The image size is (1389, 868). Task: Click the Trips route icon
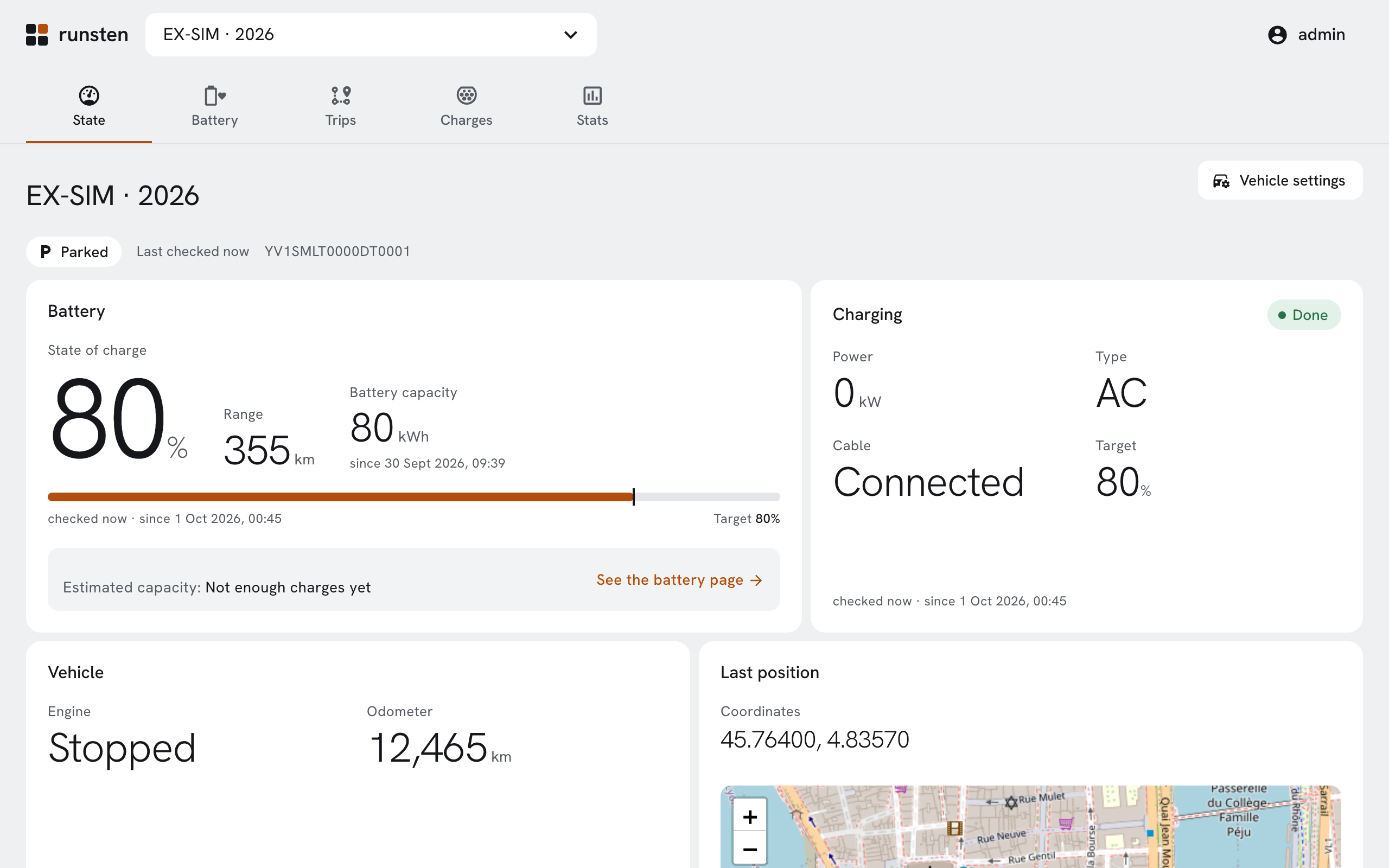341,95
